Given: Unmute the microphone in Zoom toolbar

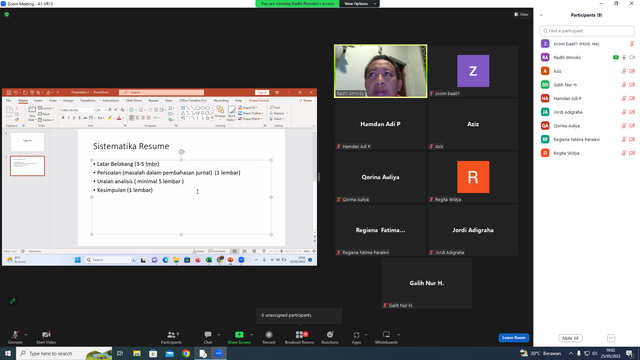Looking at the screenshot, I should point(15,337).
